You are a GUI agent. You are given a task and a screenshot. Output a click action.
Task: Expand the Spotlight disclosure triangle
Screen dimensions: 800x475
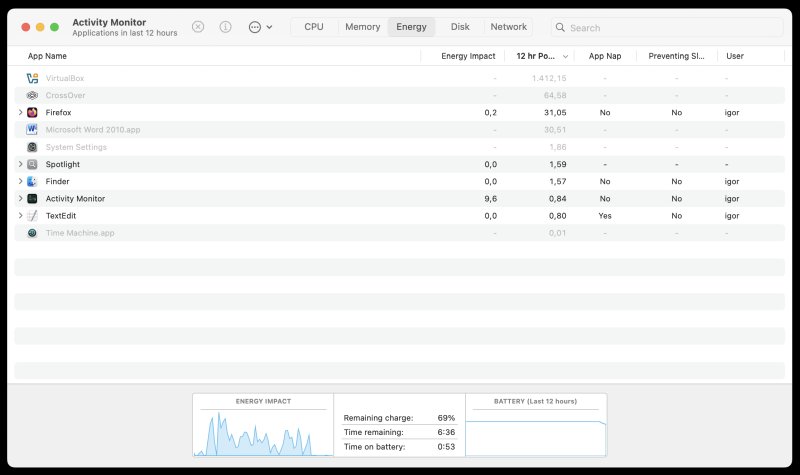point(20,164)
